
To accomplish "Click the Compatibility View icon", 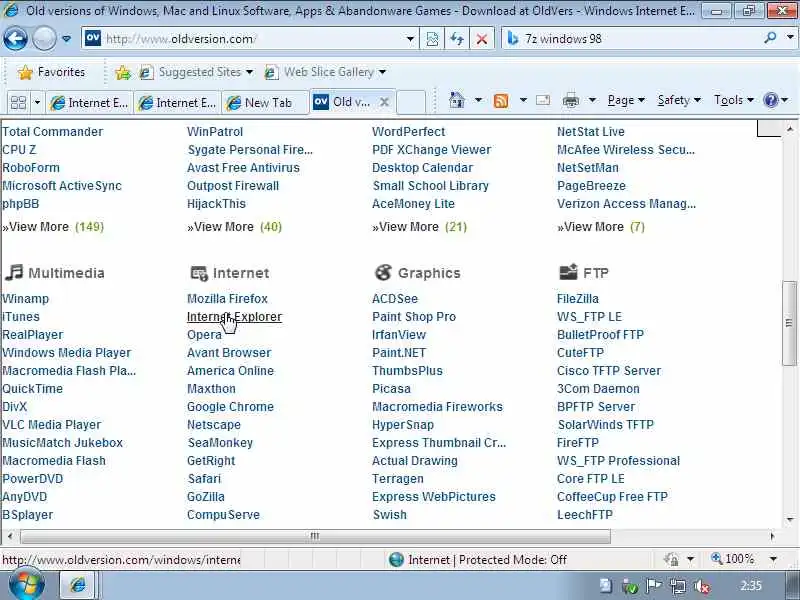I will [x=432, y=39].
